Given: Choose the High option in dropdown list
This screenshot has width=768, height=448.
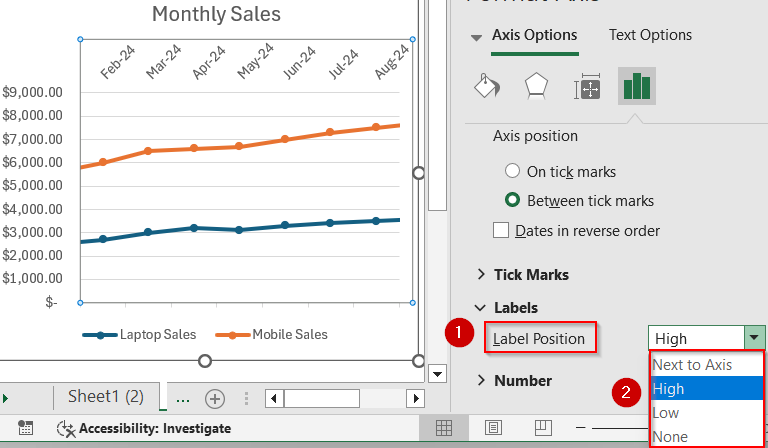Looking at the screenshot, I should point(706,389).
